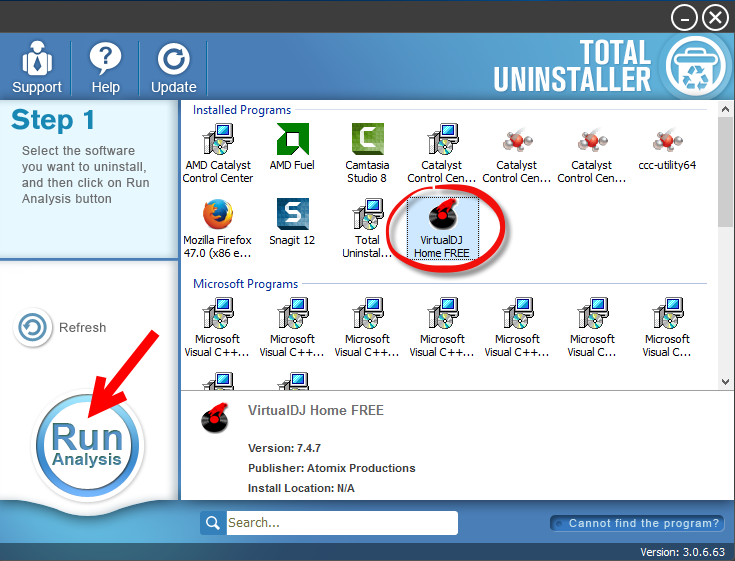Click the Installed Programs heading
Screen dimensions: 735x561
click(242, 110)
